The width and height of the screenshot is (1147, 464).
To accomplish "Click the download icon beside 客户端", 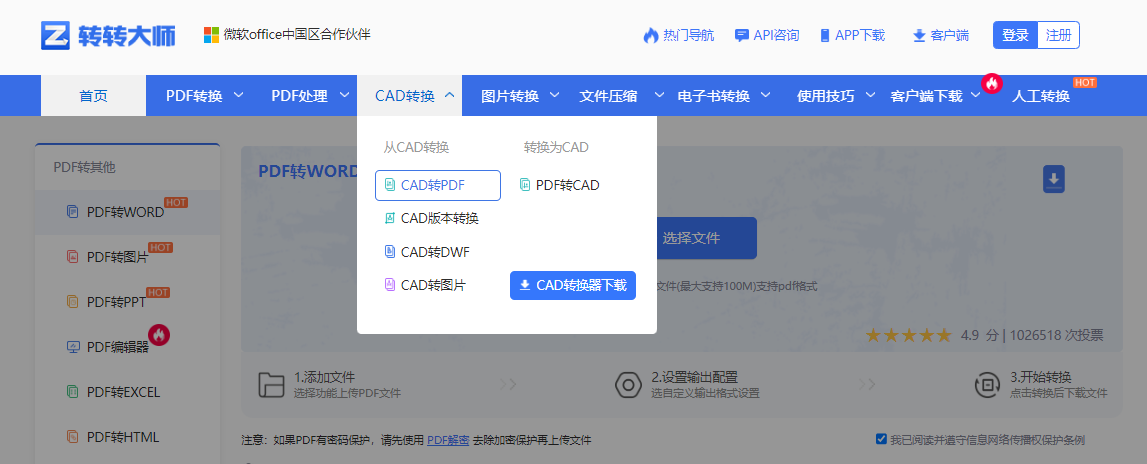I will [x=920, y=36].
